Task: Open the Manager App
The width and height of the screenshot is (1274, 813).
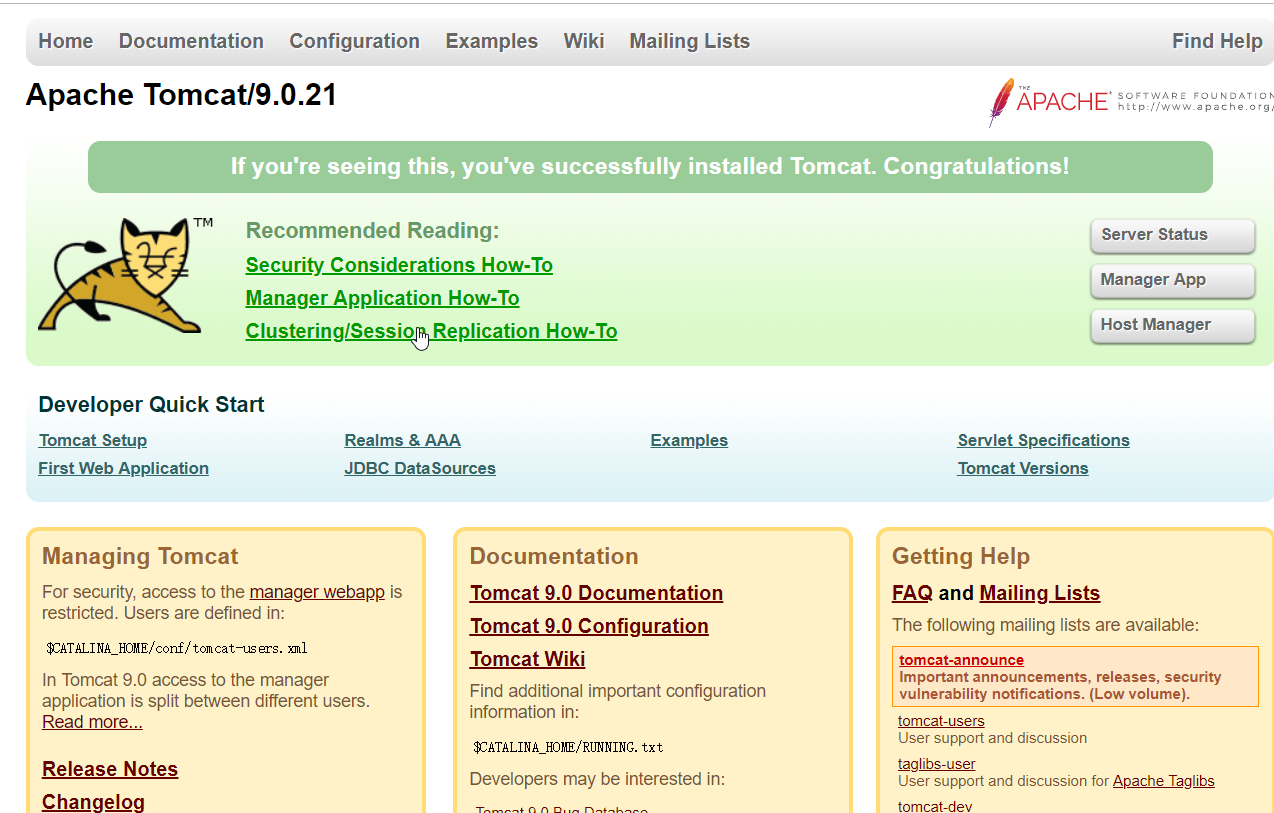Action: [1172, 281]
